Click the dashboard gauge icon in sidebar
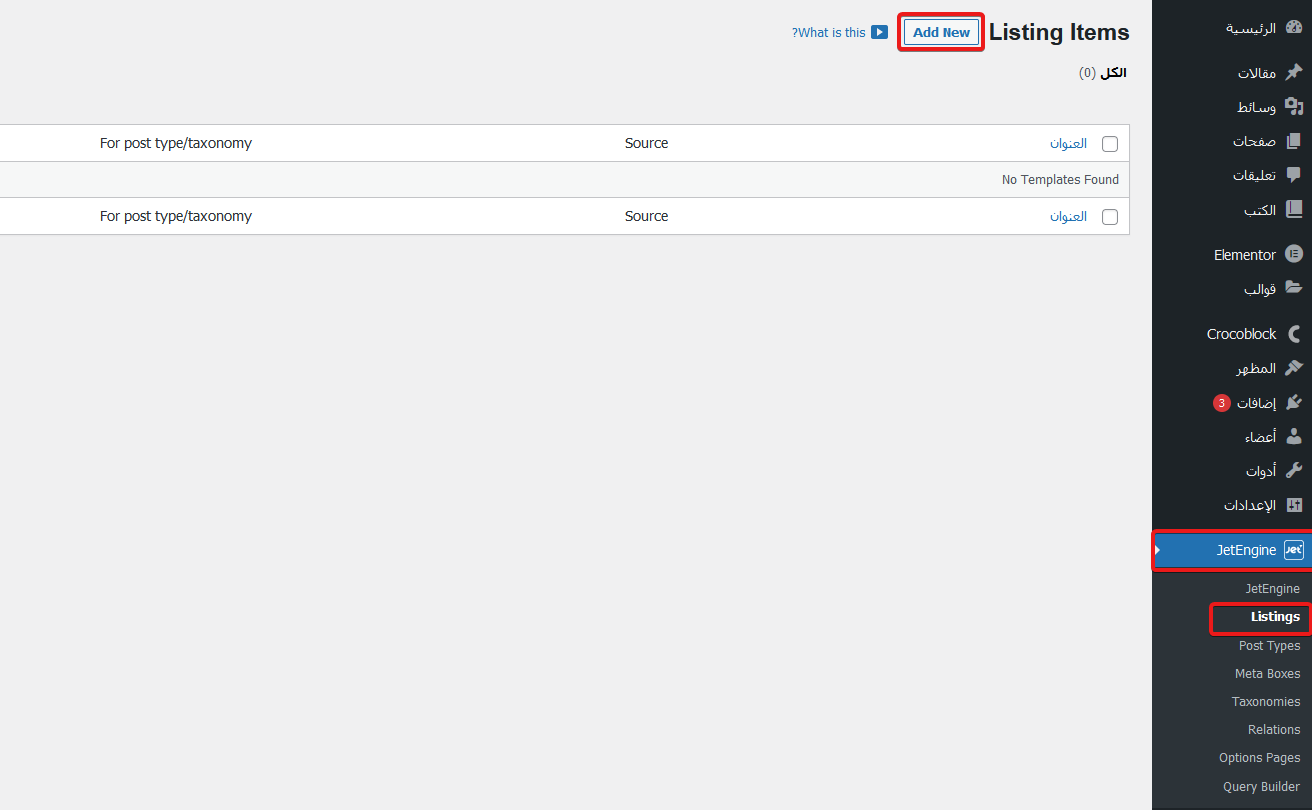Image resolution: width=1312 pixels, height=810 pixels. (1294, 28)
